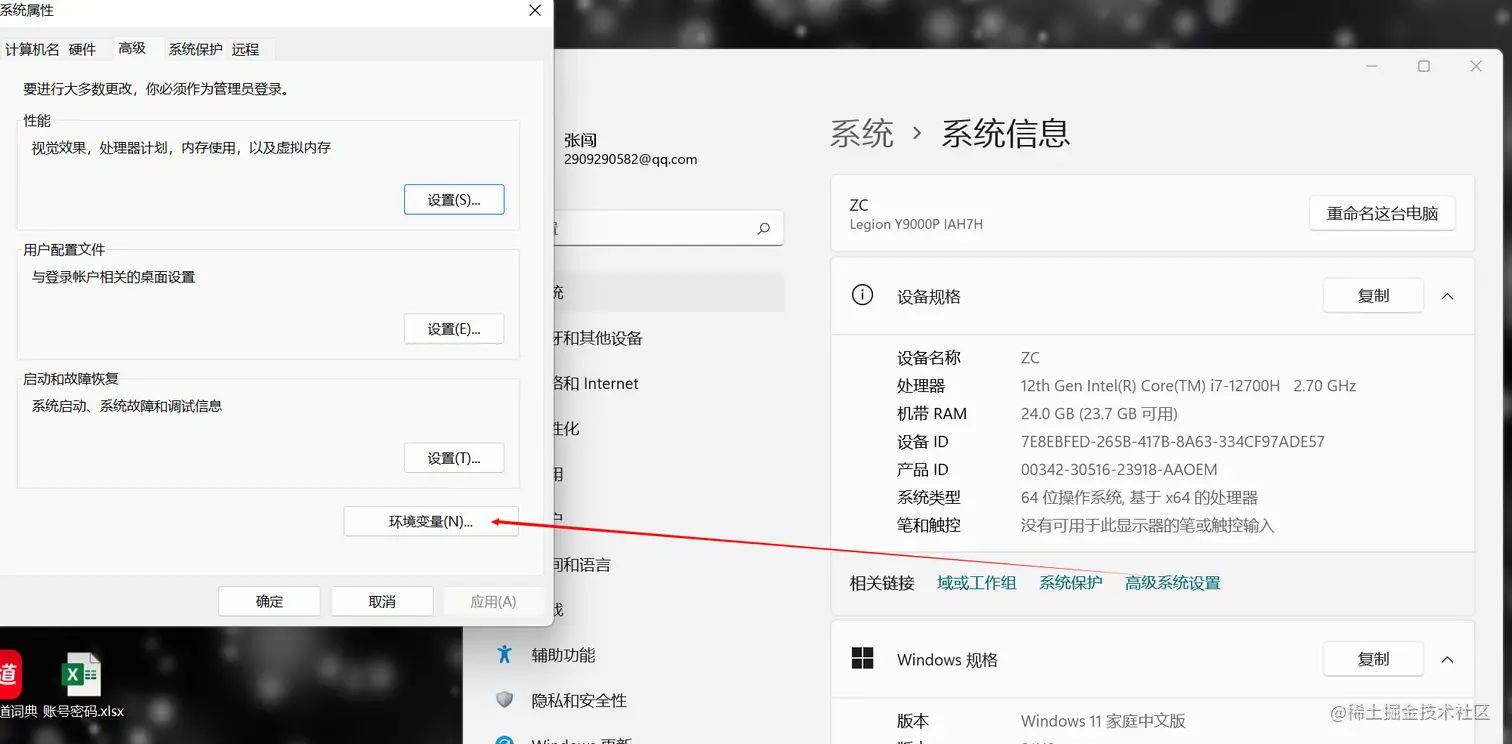Click 重命名这台电脑 button
Image resolution: width=1512 pixels, height=744 pixels.
pyautogui.click(x=1382, y=213)
